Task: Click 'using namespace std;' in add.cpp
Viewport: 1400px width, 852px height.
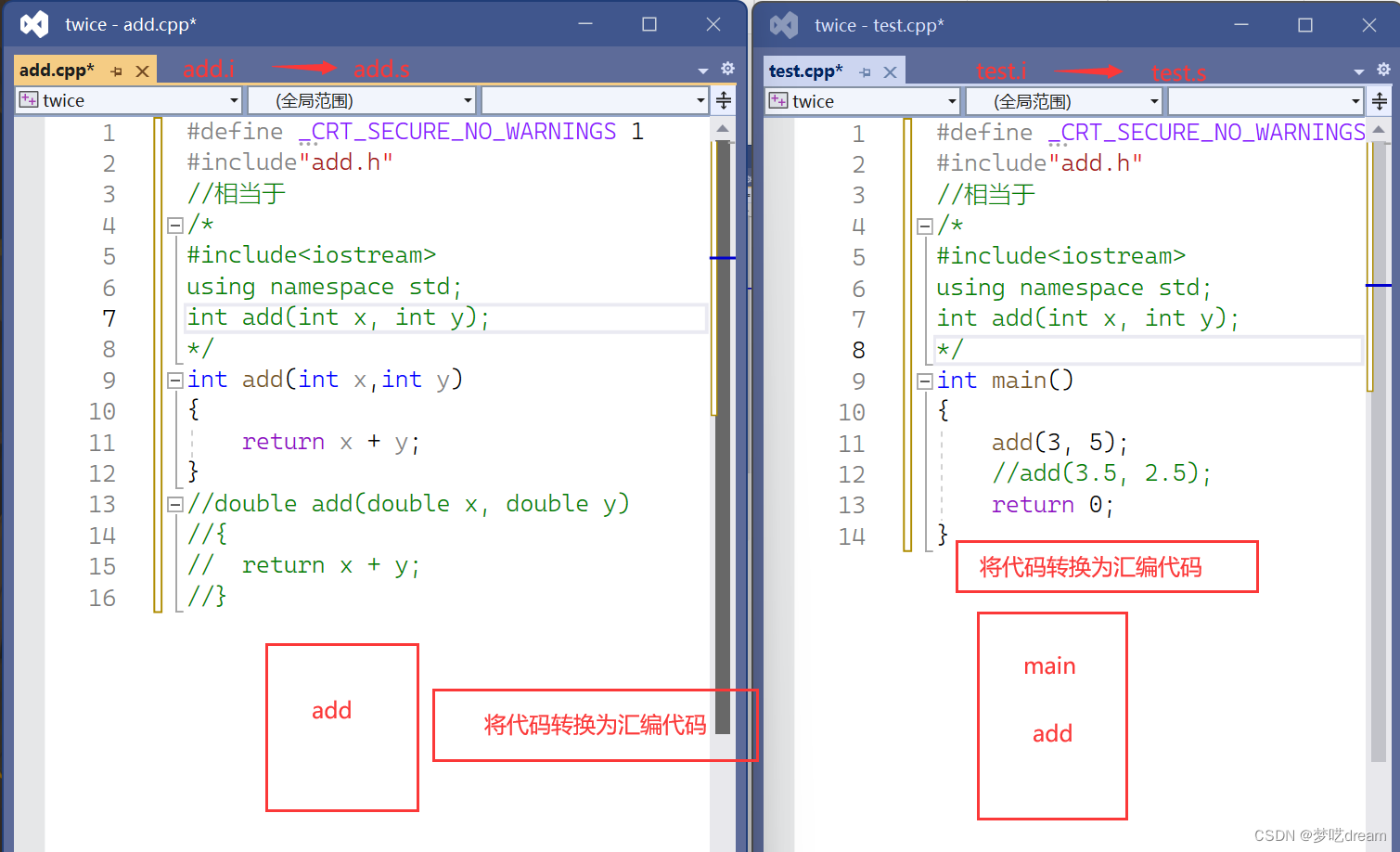Action: (x=324, y=287)
